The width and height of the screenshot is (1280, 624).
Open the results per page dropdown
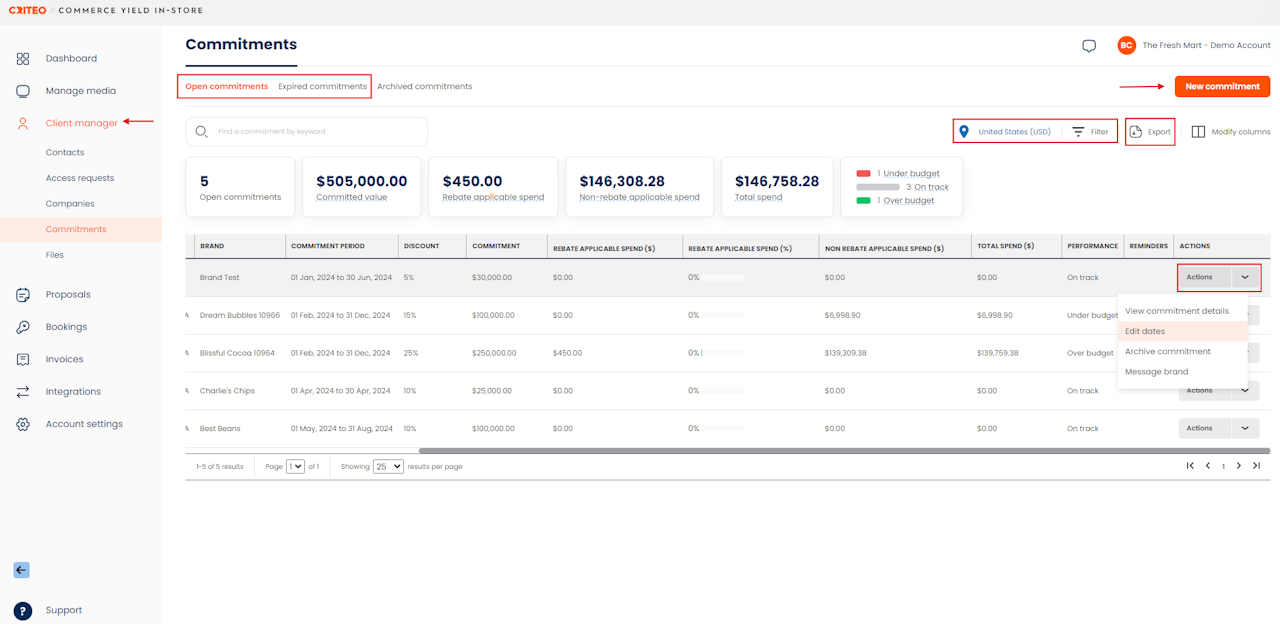pos(388,467)
